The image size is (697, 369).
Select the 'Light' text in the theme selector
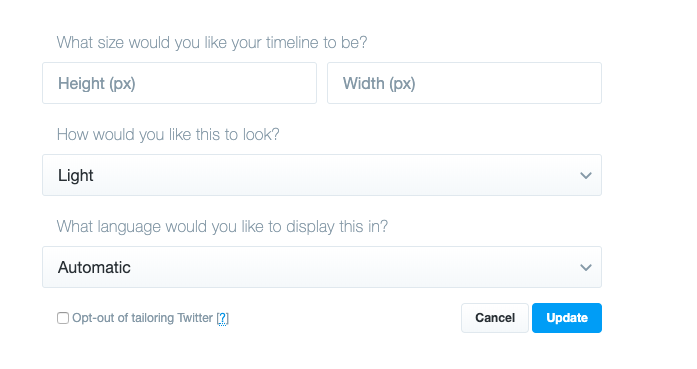click(x=76, y=176)
